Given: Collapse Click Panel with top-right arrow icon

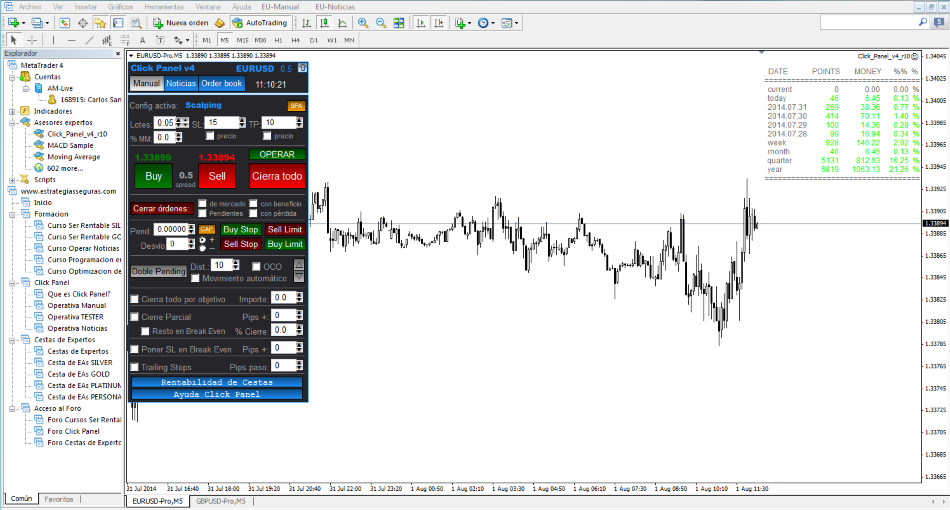Looking at the screenshot, I should coord(302,68).
